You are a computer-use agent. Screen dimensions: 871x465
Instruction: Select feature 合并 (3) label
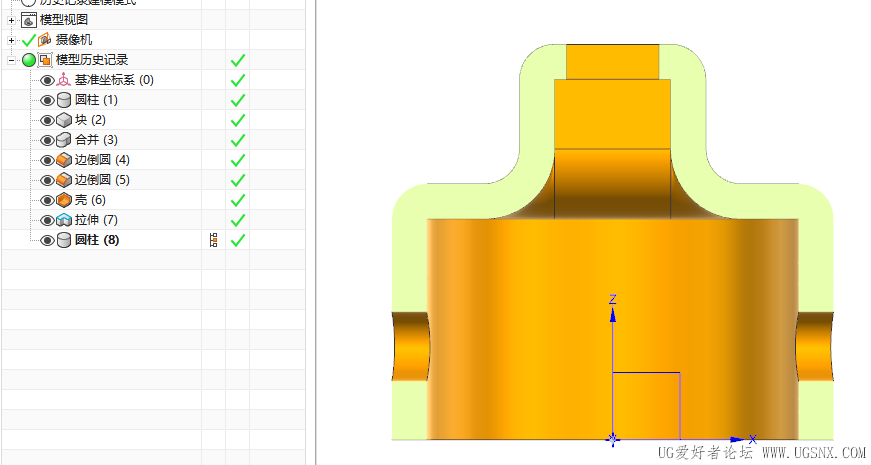pyautogui.click(x=96, y=140)
